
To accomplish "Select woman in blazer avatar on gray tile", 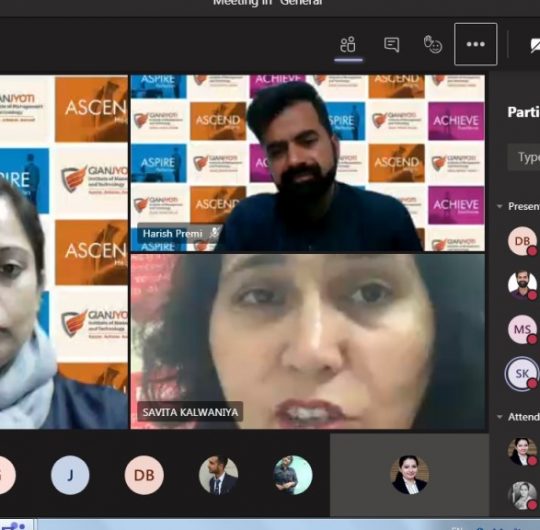I will [x=409, y=475].
